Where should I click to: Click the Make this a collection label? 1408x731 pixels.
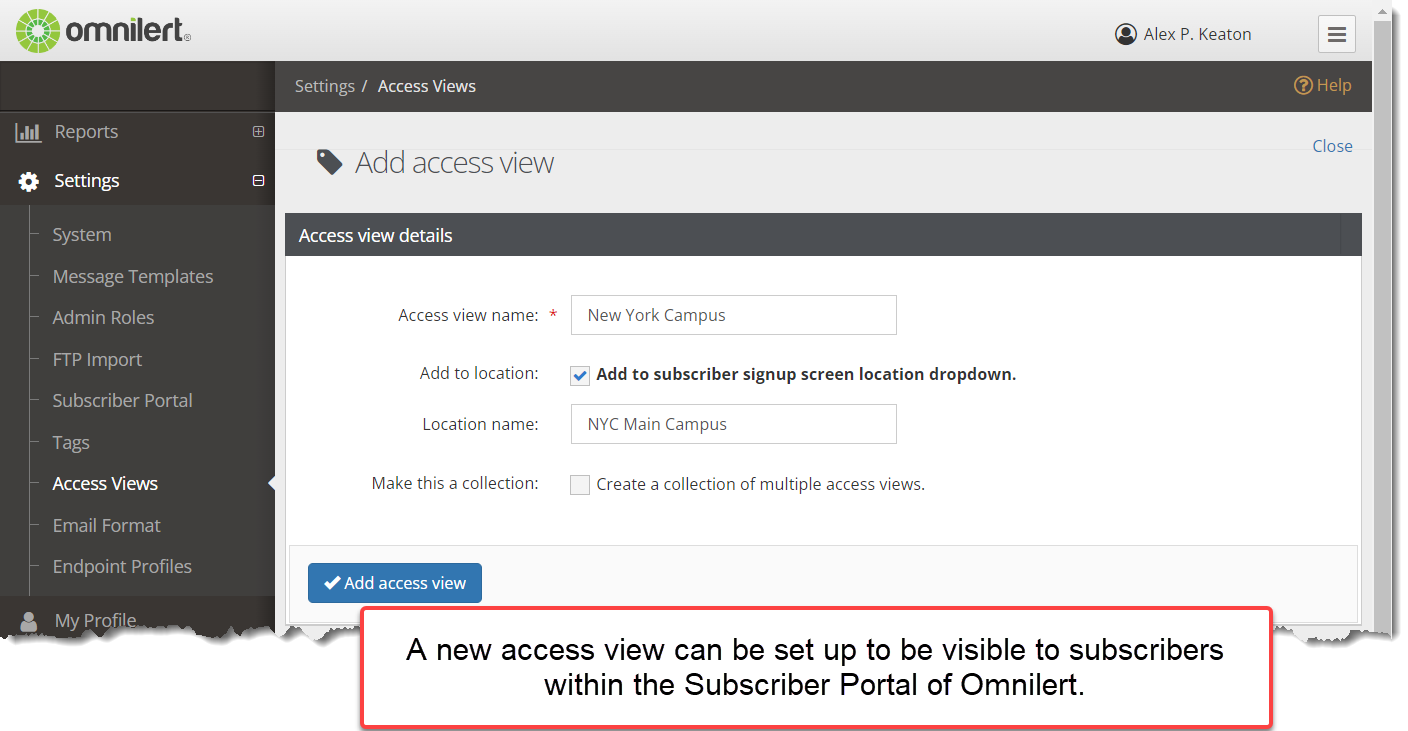coord(455,483)
